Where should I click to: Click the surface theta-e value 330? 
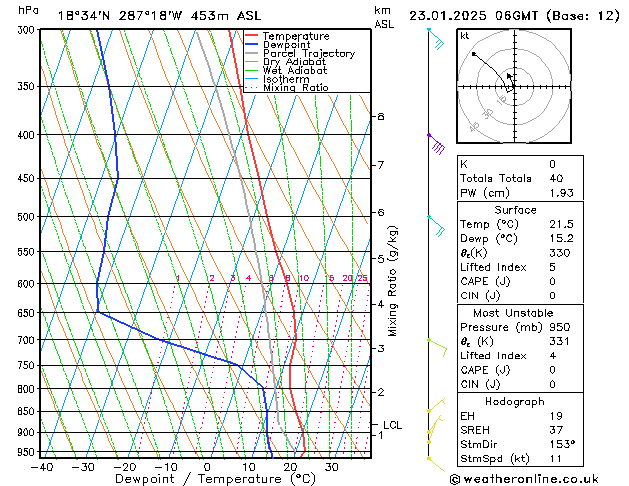click(560, 253)
